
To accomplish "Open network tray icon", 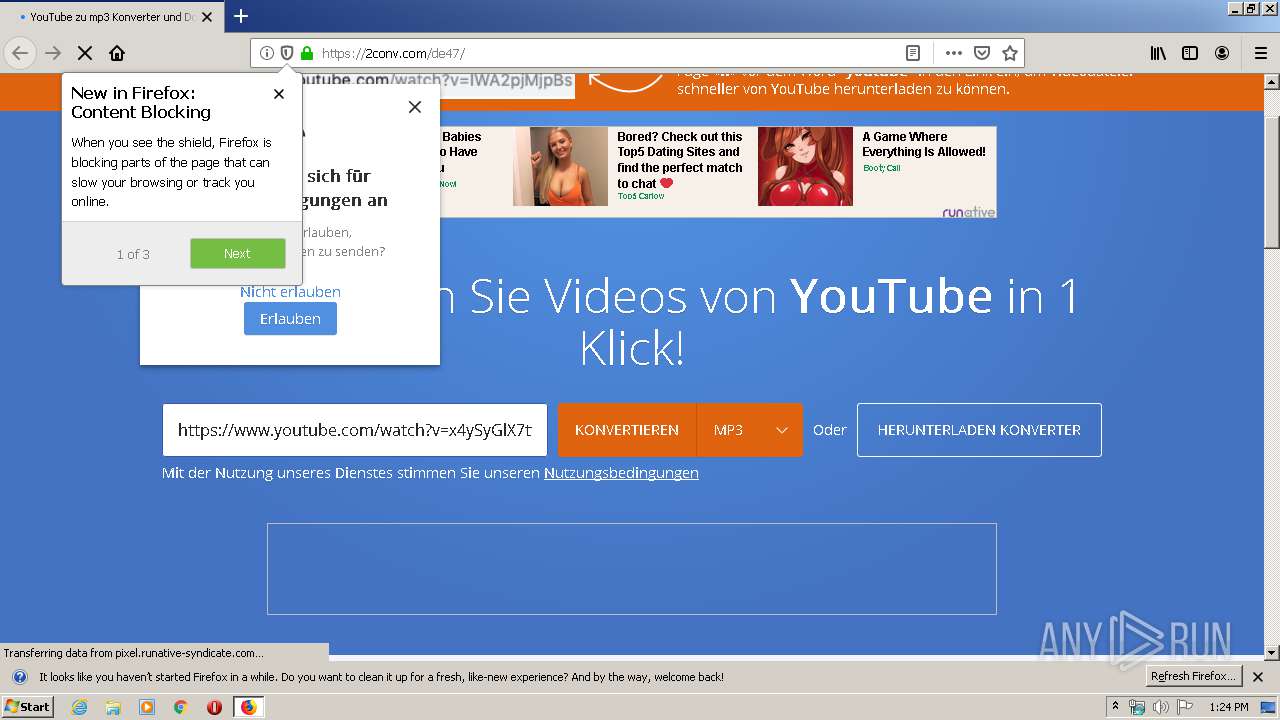I will pos(1137,707).
